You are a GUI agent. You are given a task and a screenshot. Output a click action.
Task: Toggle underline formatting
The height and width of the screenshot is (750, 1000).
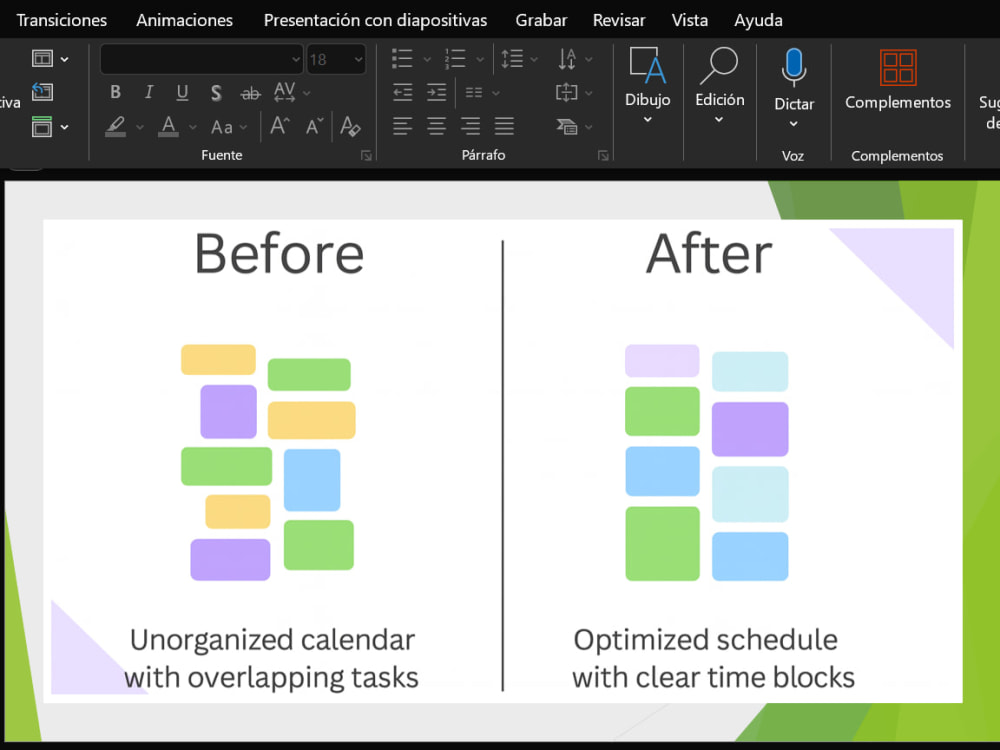coord(182,92)
